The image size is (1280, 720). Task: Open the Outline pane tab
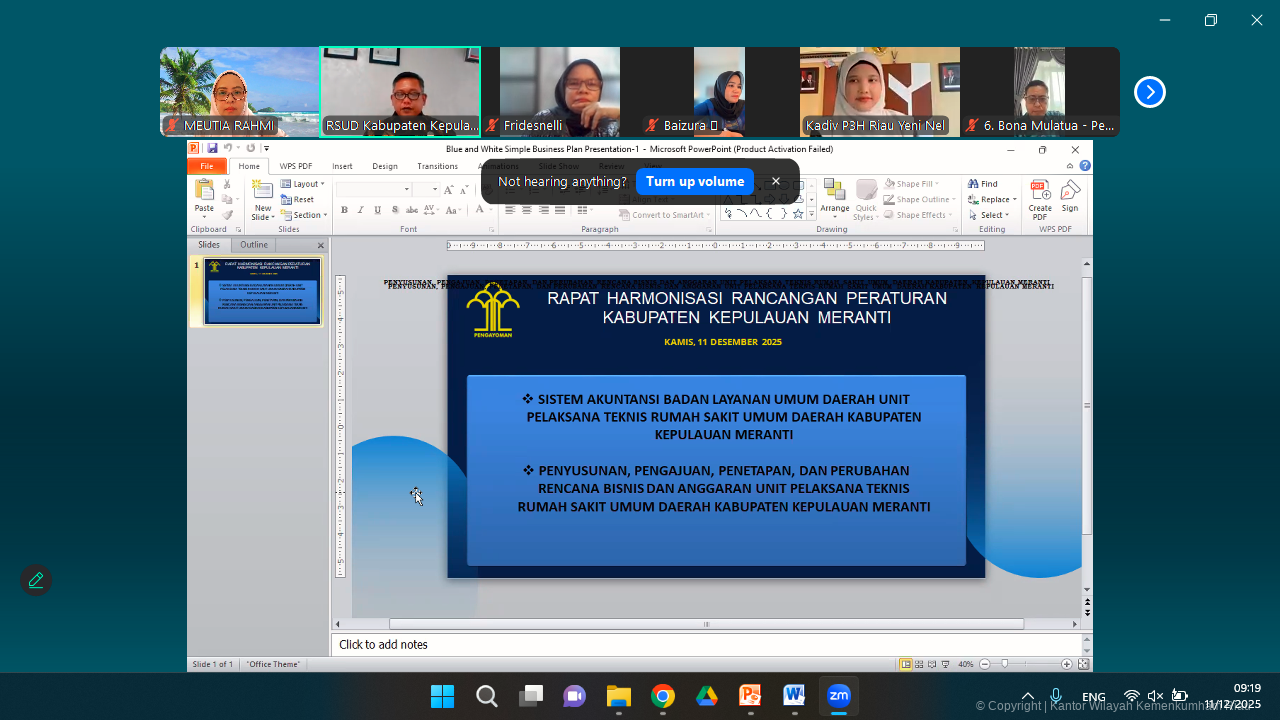[x=254, y=245]
